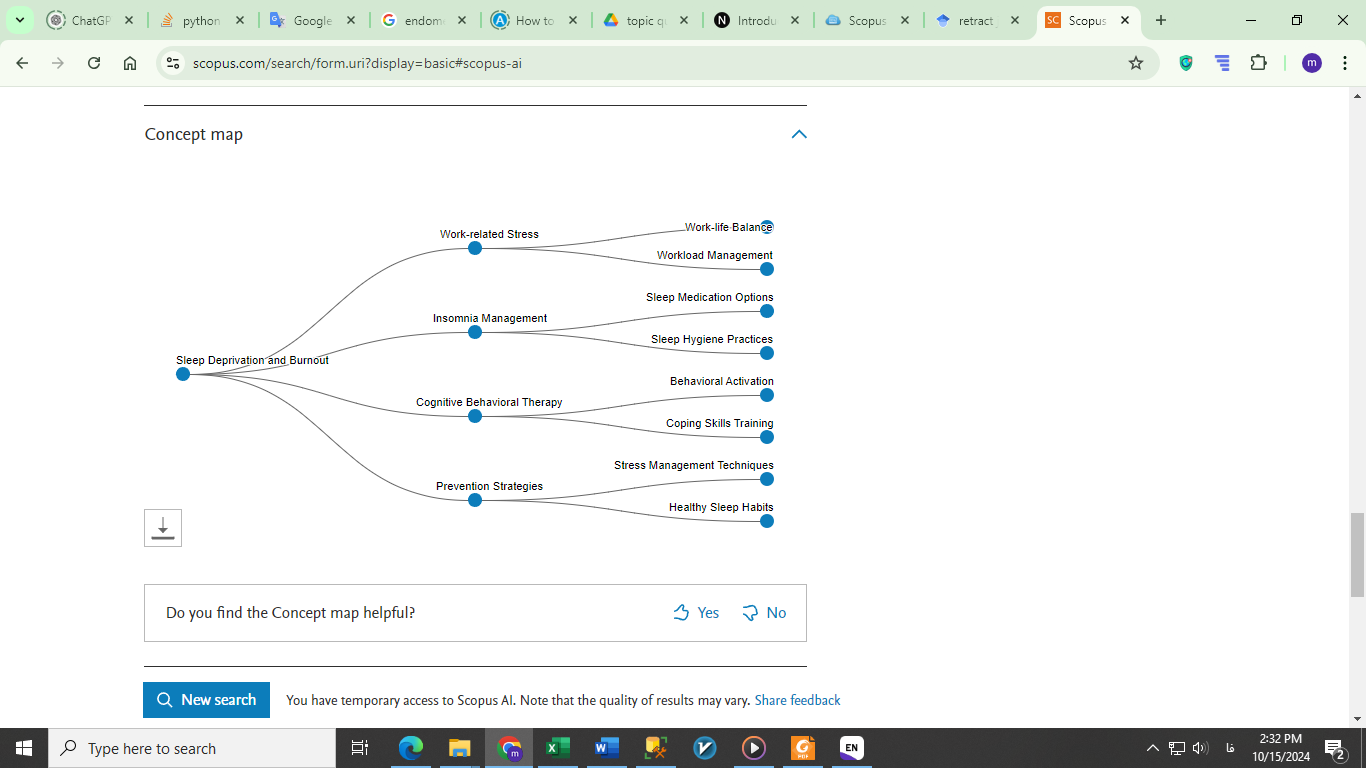Open the volume control in tray

pos(1201,748)
